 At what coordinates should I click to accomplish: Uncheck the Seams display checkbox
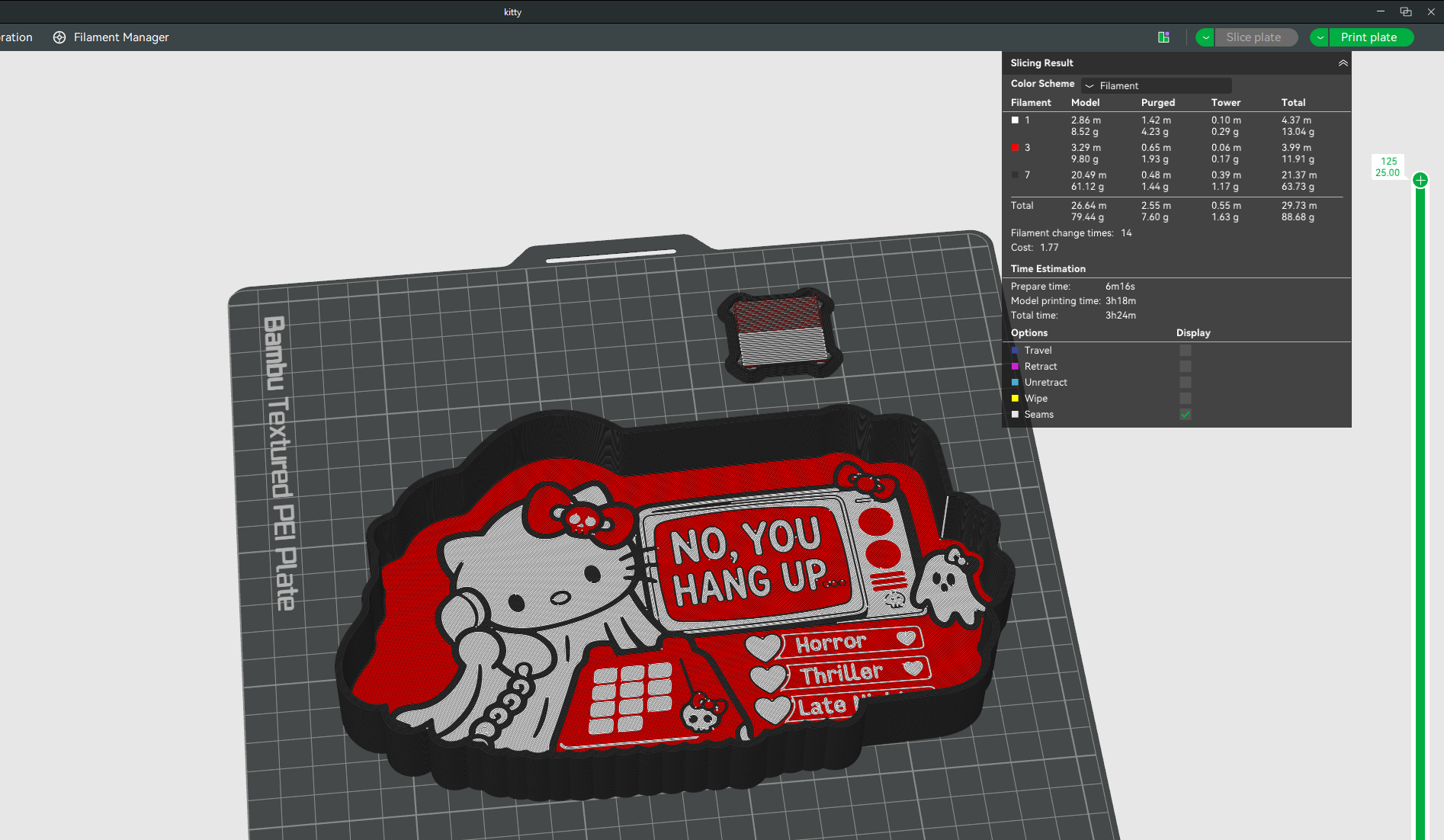click(1186, 415)
